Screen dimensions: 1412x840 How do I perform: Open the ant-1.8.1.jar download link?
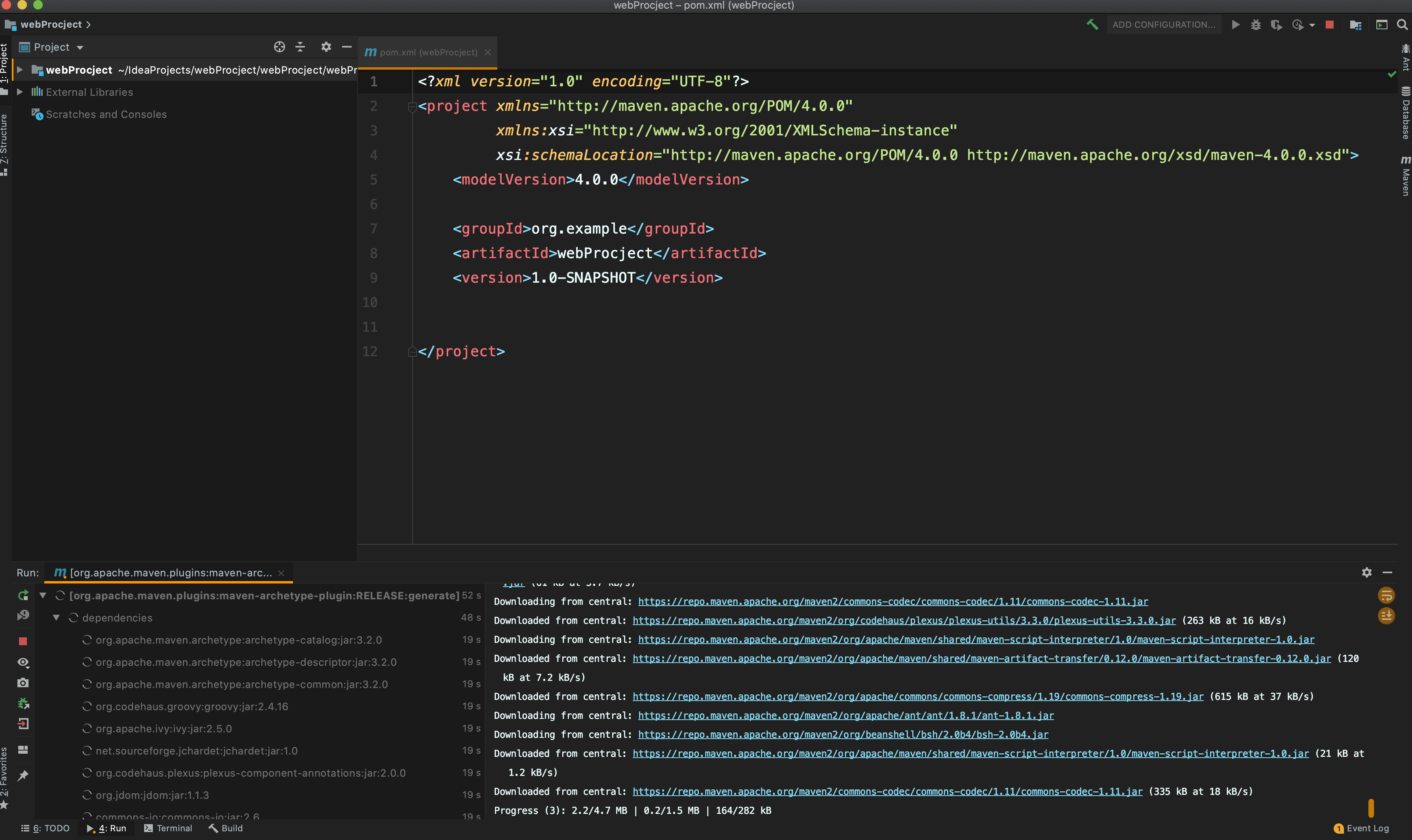(x=845, y=715)
